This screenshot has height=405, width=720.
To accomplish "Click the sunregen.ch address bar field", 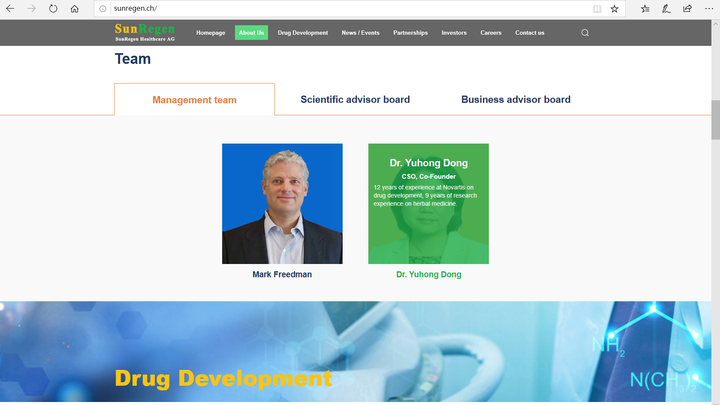I will [x=351, y=9].
